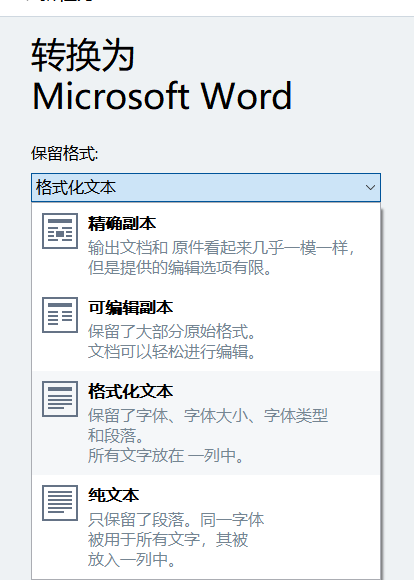Open the 保留格式 dropdown arrow

tap(370, 188)
